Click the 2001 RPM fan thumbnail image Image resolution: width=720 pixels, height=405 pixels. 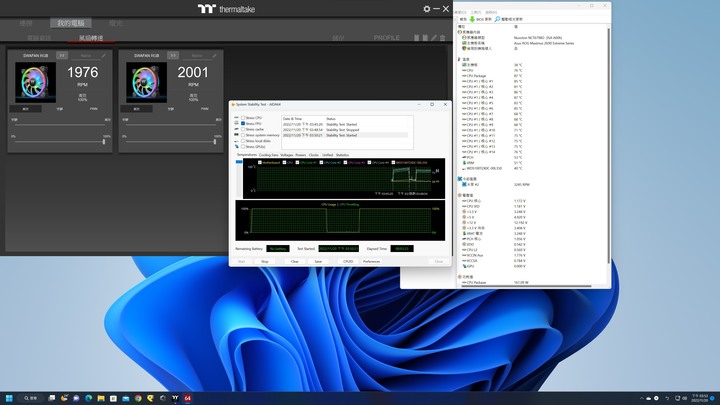[146, 82]
